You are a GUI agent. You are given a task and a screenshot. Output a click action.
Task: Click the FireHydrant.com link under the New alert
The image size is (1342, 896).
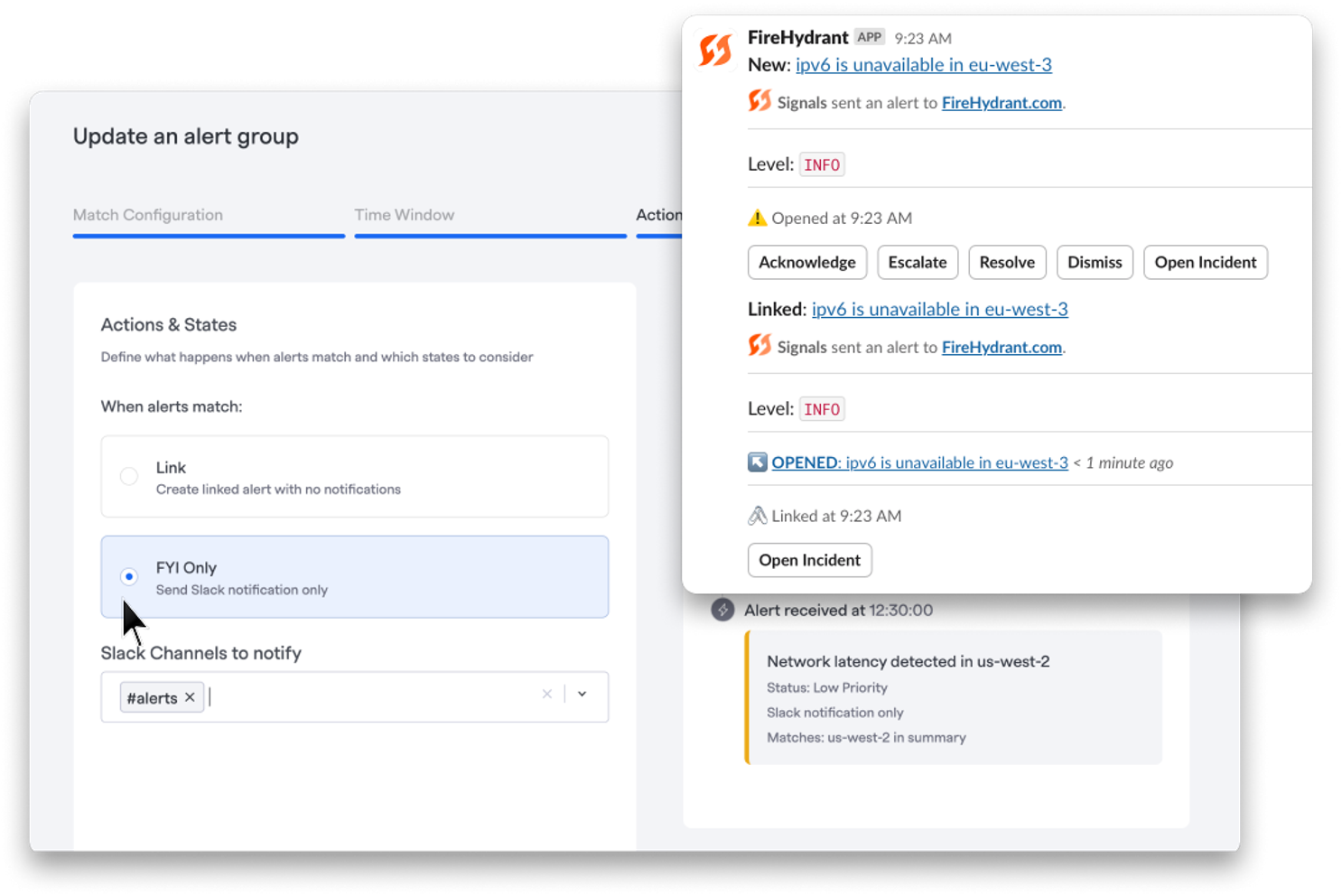coord(1002,103)
